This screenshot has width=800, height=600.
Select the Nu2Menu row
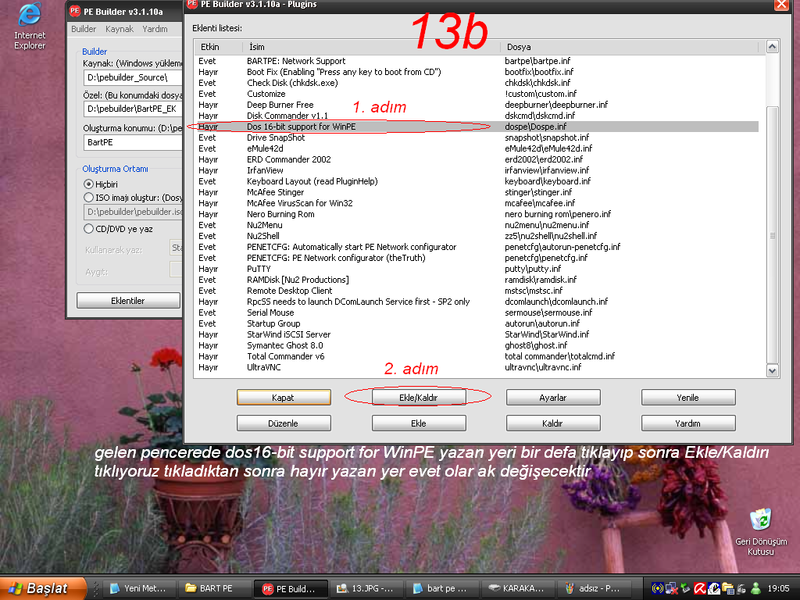[x=477, y=225]
